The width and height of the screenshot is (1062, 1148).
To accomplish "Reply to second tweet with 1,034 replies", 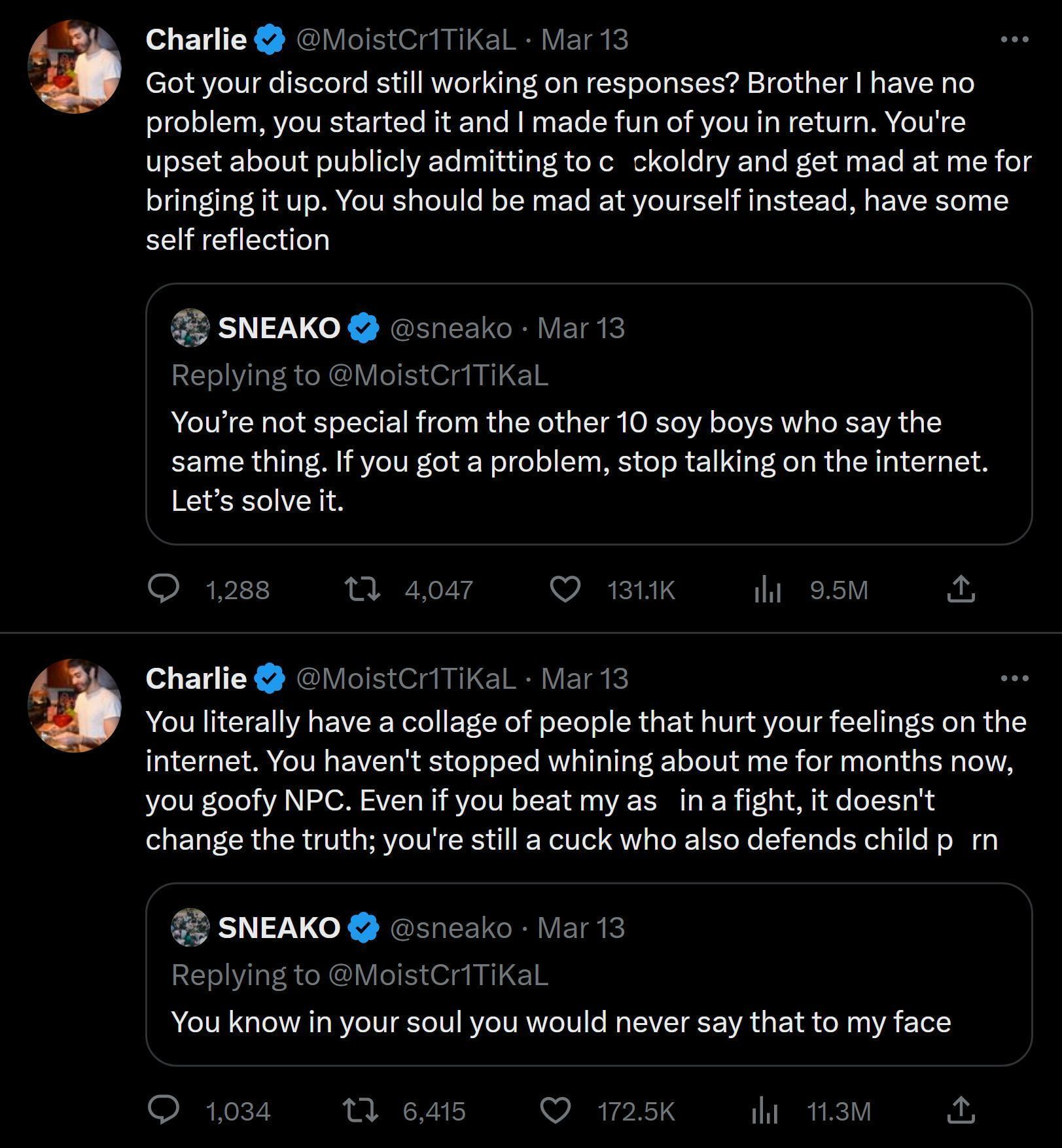I will (163, 1111).
